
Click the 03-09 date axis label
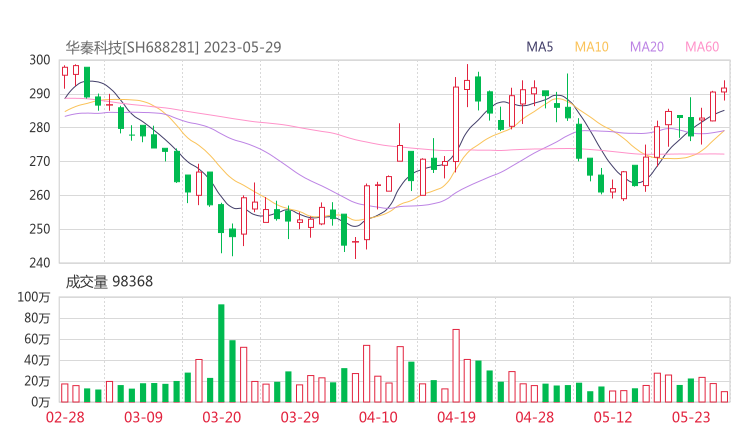(x=143, y=417)
